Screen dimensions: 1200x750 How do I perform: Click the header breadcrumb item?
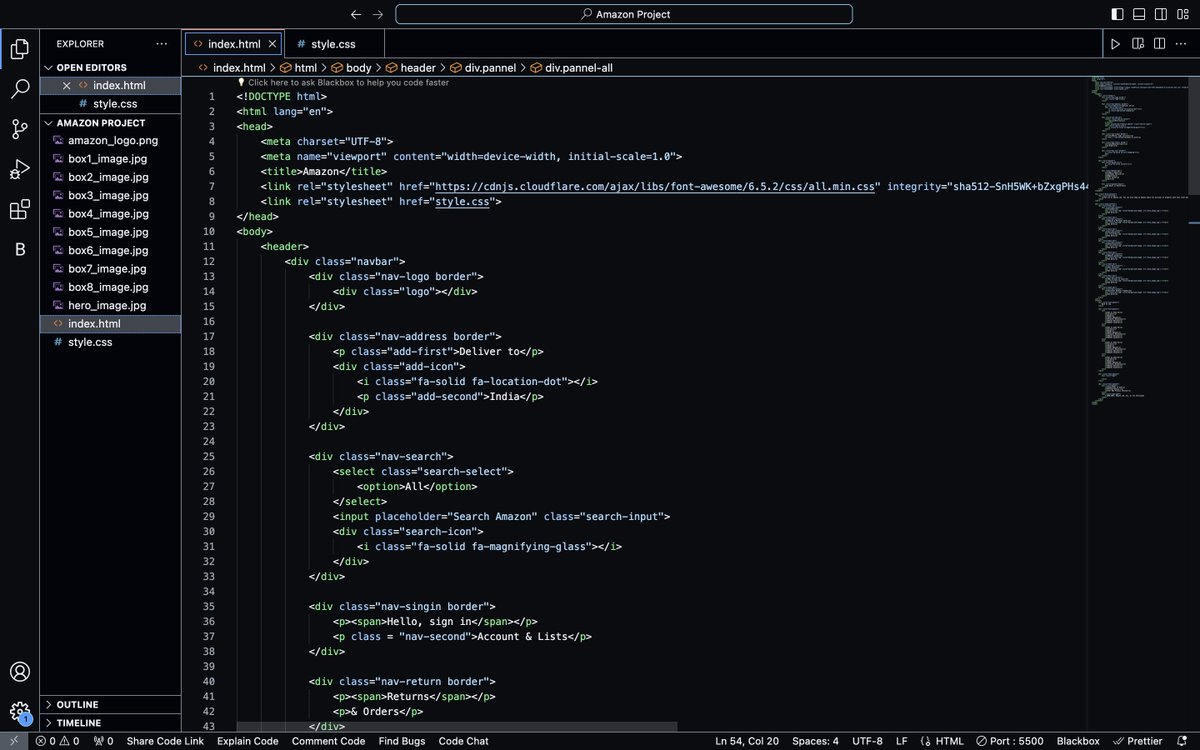[x=410, y=67]
